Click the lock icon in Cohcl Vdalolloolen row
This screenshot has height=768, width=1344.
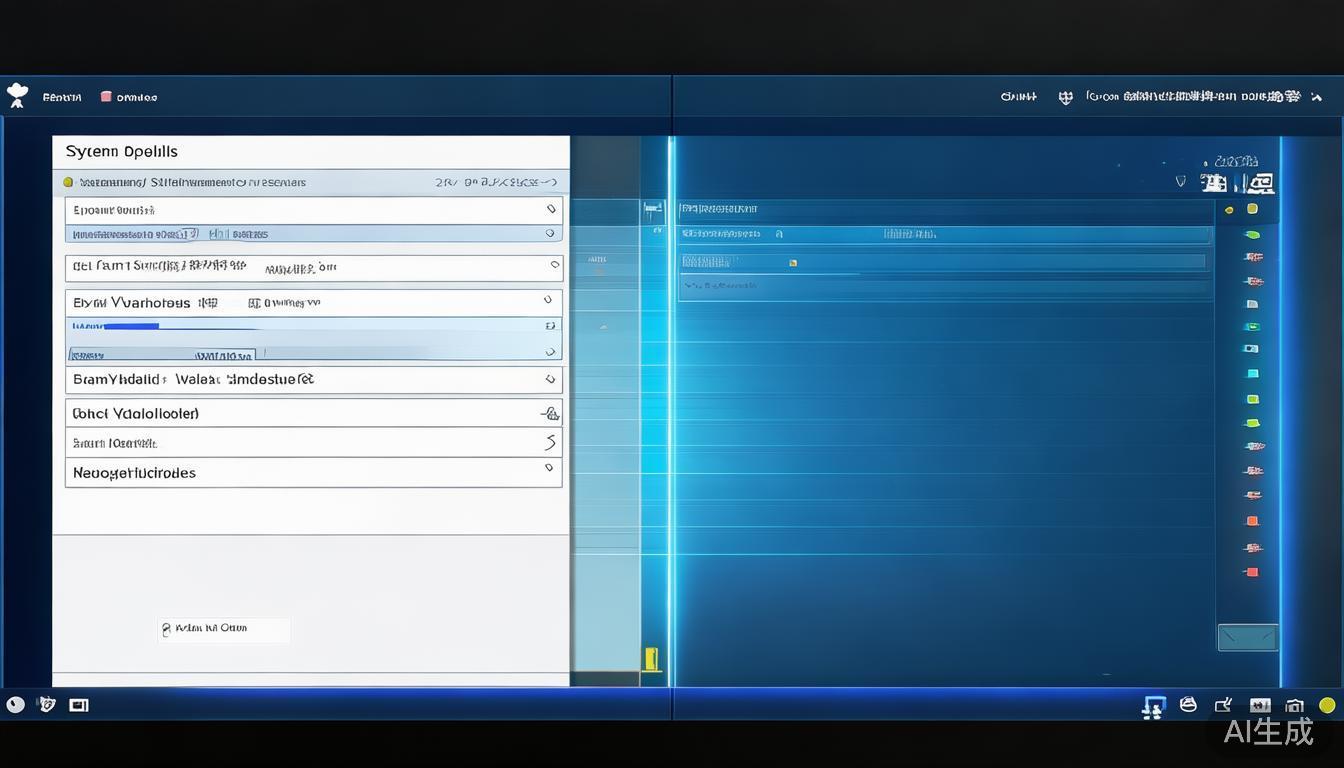[x=549, y=413]
